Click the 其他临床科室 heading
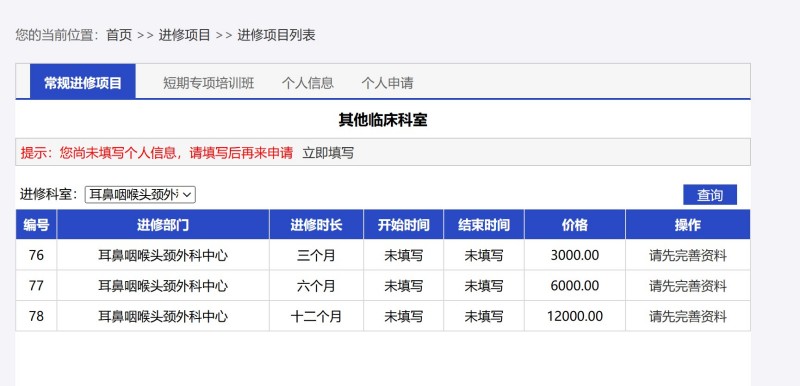800x386 pixels. 383,120
